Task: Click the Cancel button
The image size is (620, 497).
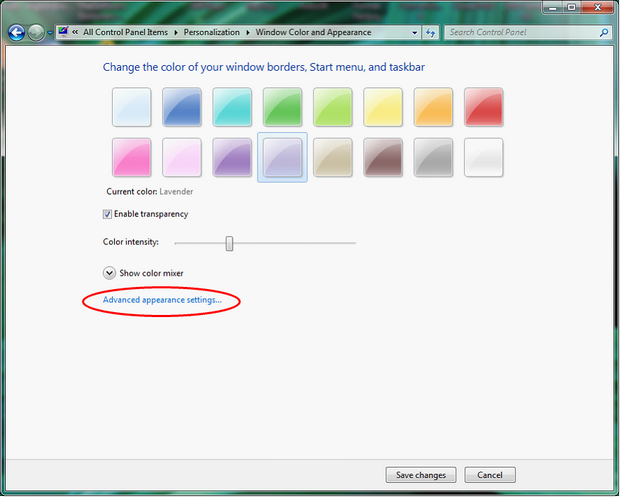Action: tap(490, 475)
